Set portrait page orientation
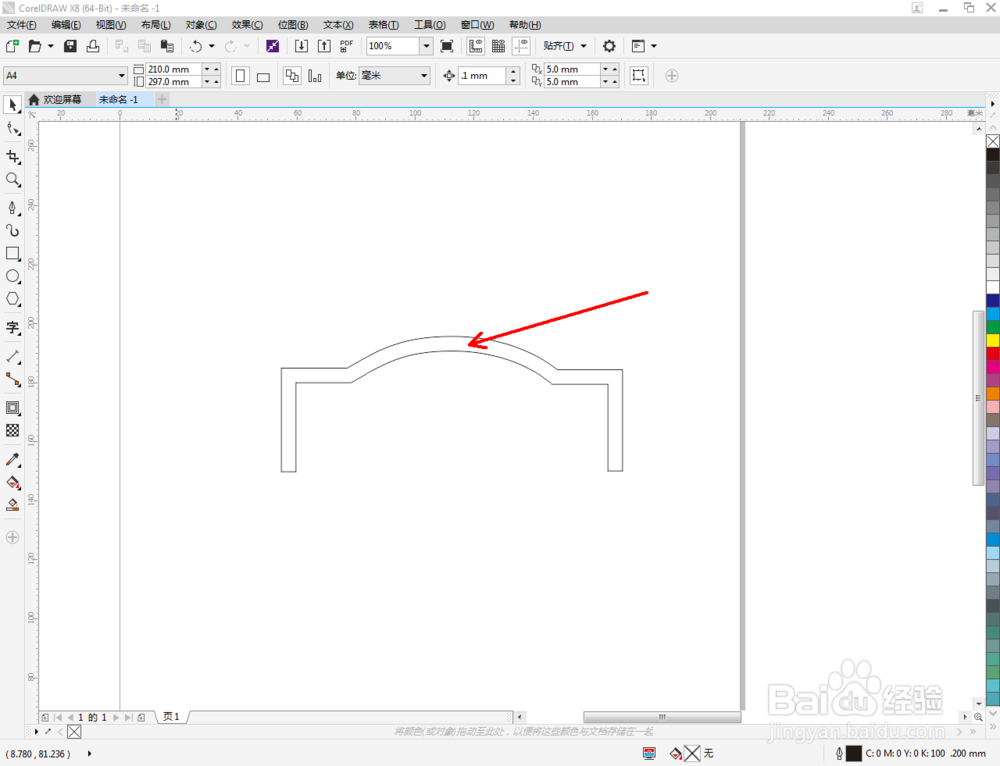Image resolution: width=1000 pixels, height=766 pixels. [240, 76]
